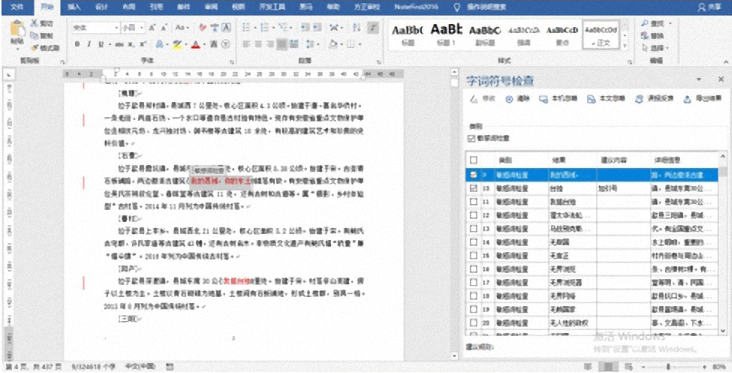Tick the select-all checkbox in the results header
Screen dimensions: 732x373
(x=473, y=160)
